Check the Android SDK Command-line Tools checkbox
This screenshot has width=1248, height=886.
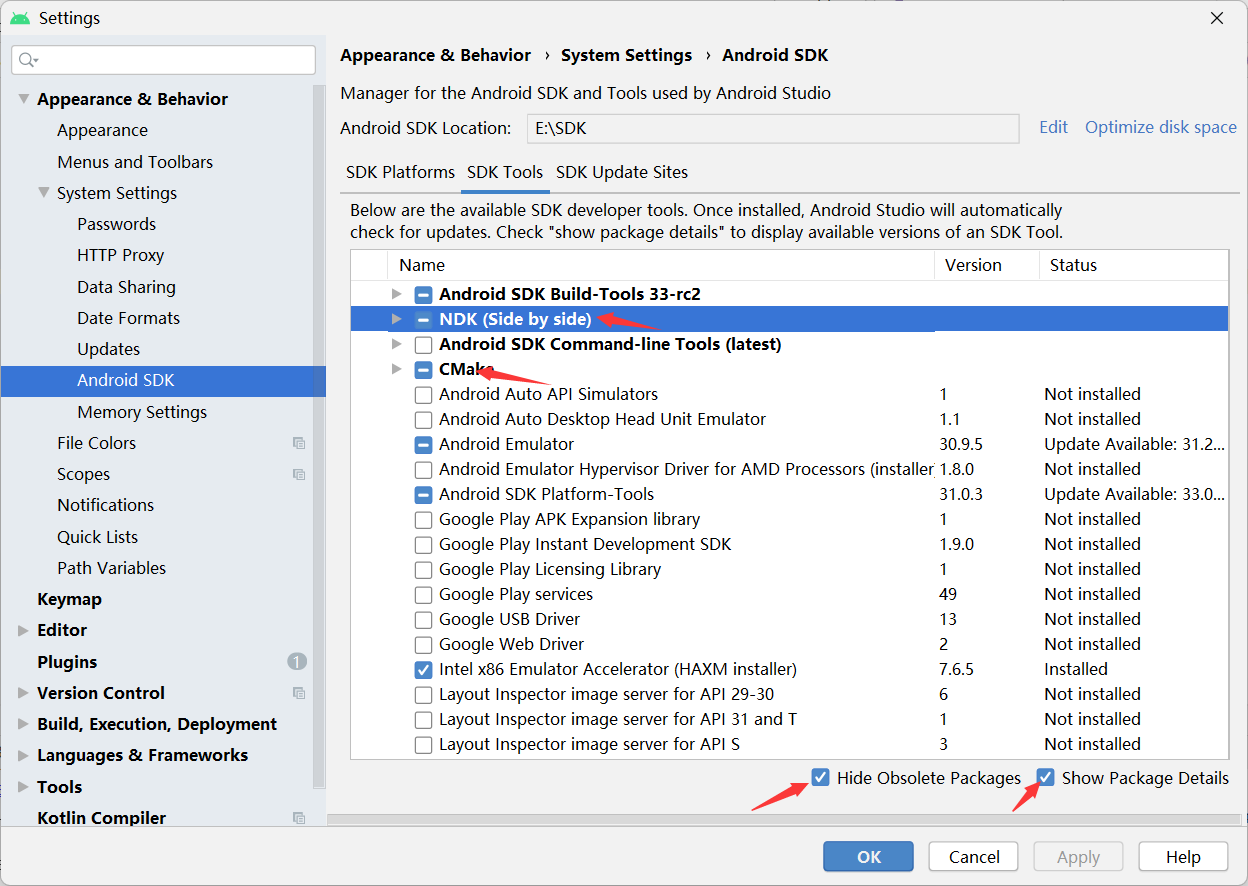423,344
